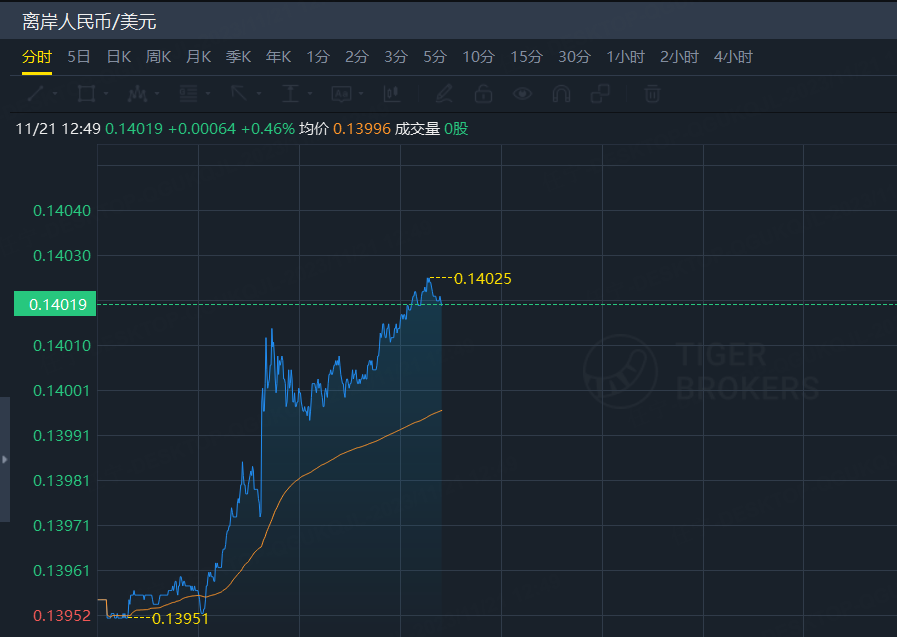Select the 2小时 interval tab
897x637 pixels.
pos(680,57)
